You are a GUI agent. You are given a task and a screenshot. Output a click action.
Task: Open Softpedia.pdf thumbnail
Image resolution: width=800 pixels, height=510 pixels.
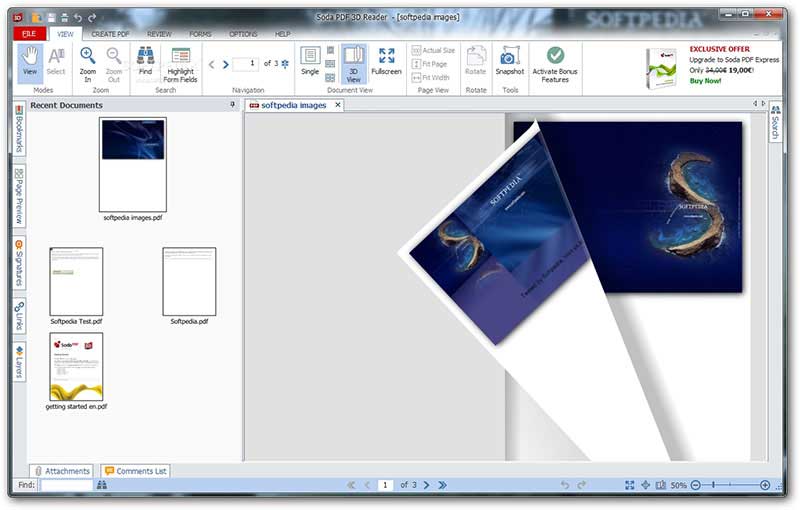point(189,282)
